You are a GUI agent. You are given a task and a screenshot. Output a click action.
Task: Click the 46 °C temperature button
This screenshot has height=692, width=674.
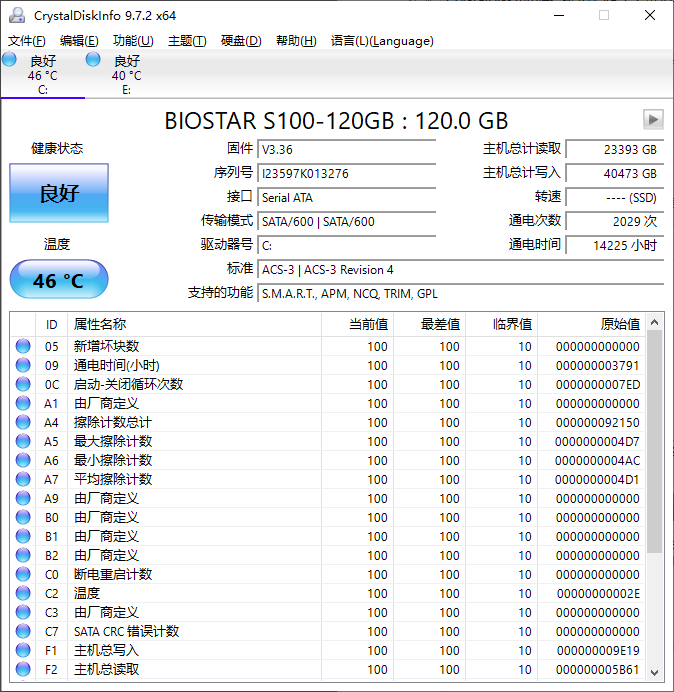[x=59, y=280]
